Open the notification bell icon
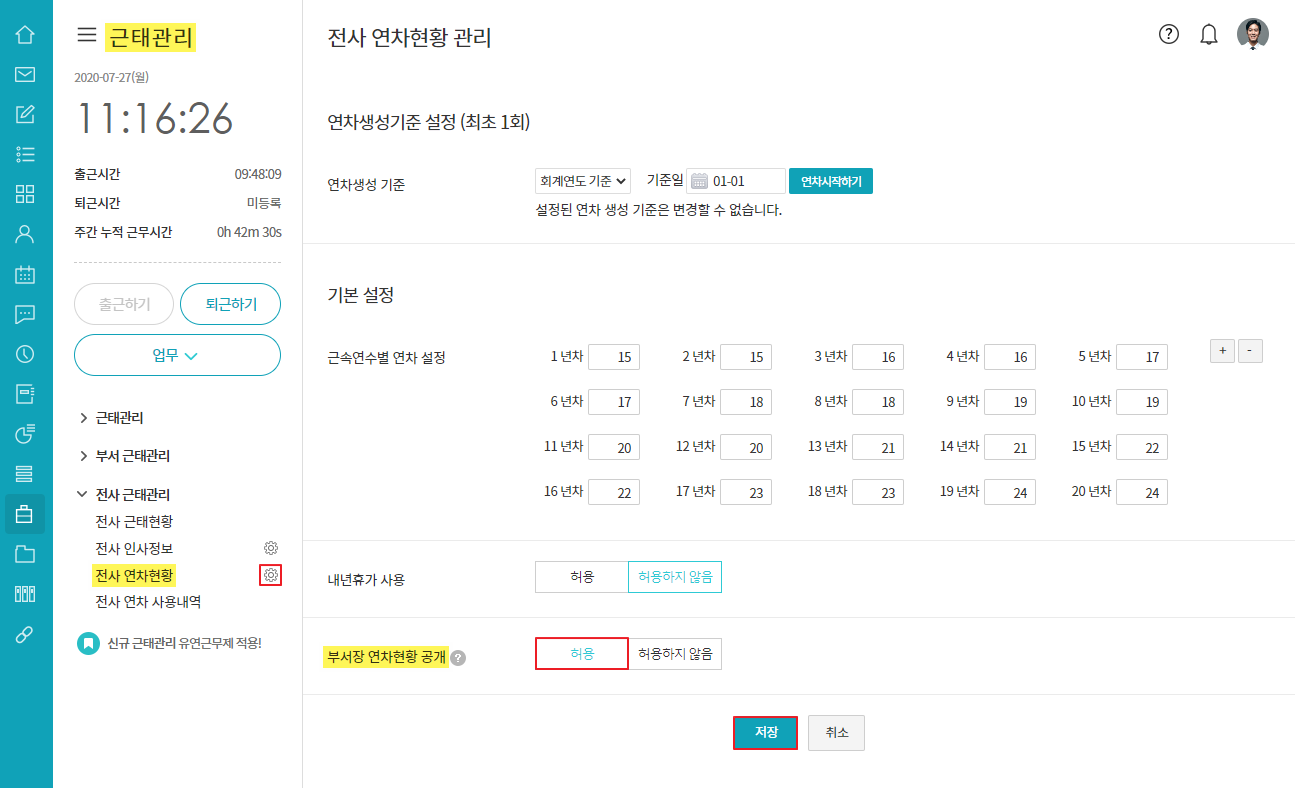The image size is (1295, 788). [x=1209, y=35]
